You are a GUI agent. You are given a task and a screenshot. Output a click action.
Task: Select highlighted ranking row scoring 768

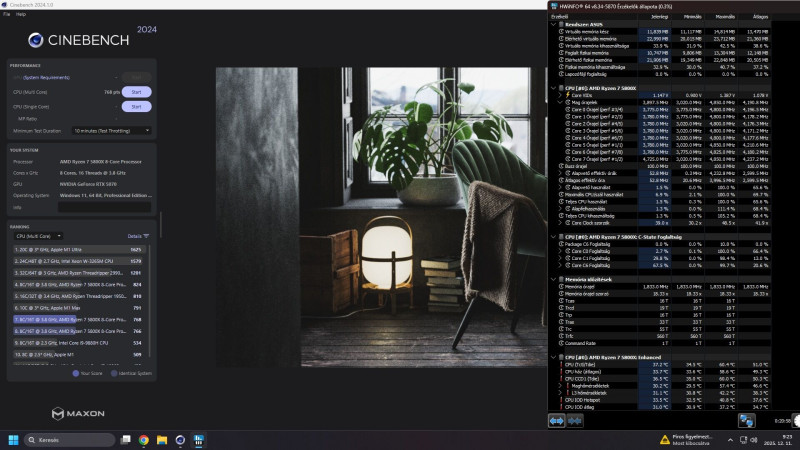79,320
